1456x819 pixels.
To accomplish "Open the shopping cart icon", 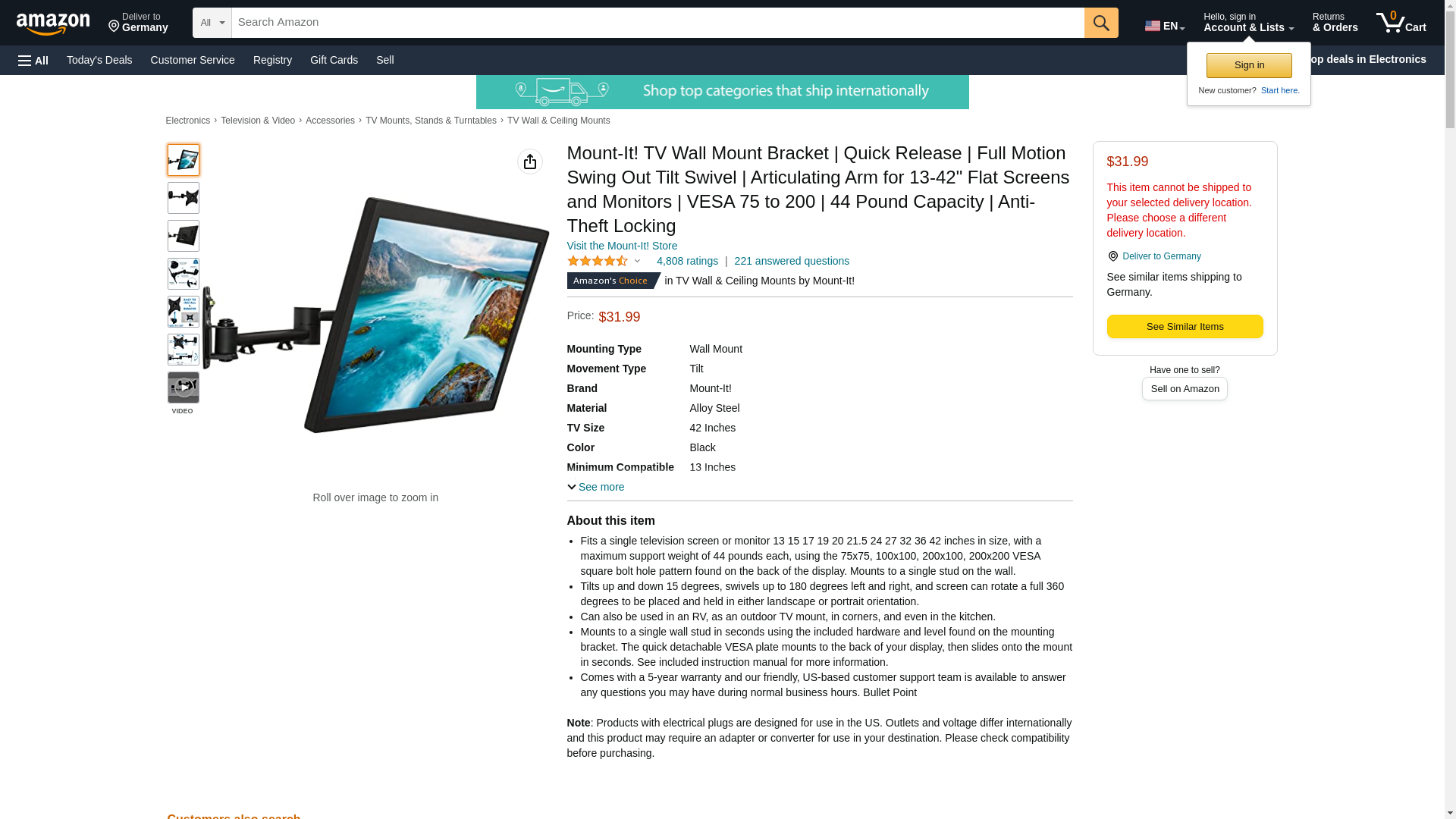I will 1401,23.
